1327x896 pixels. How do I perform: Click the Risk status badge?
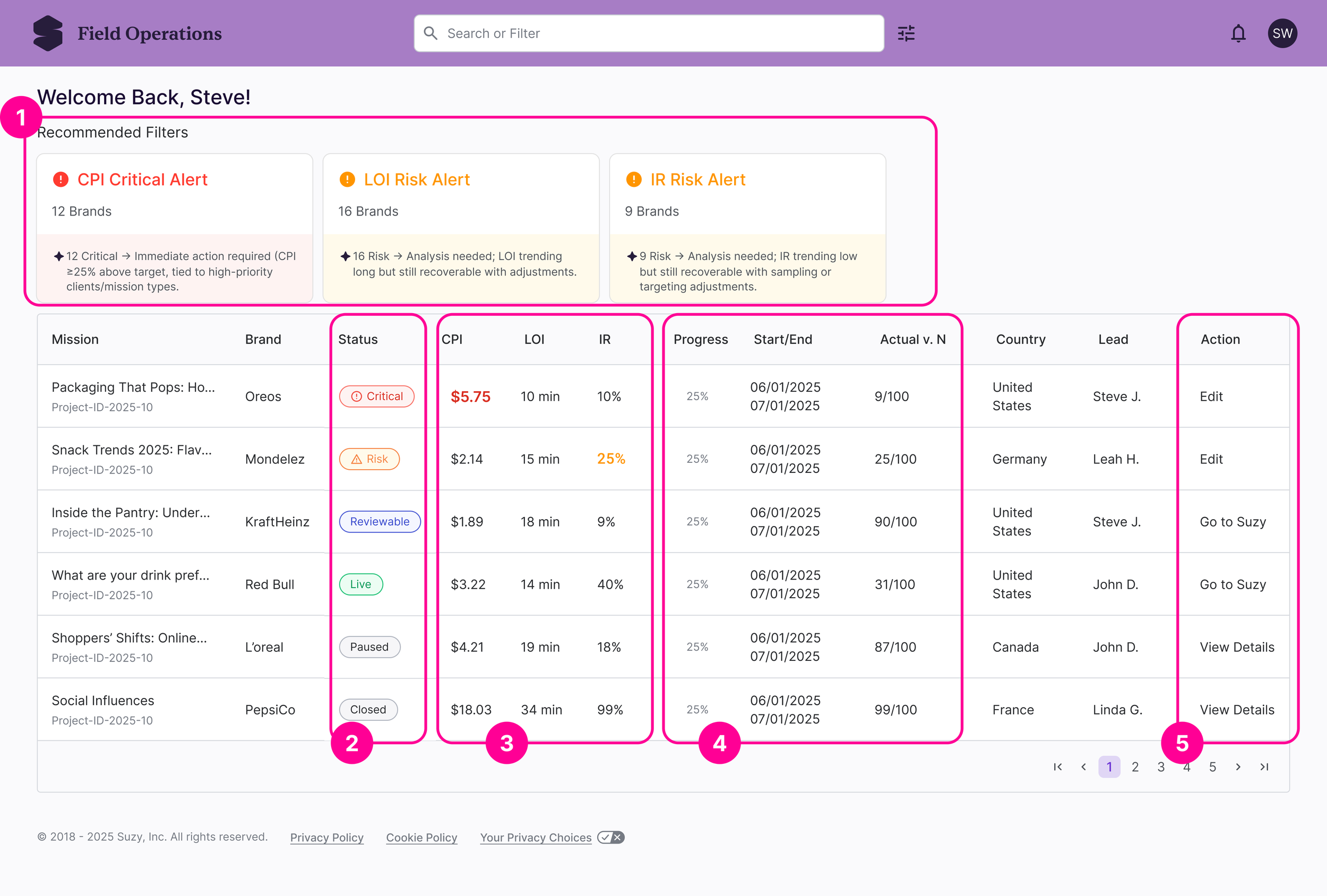coord(369,459)
